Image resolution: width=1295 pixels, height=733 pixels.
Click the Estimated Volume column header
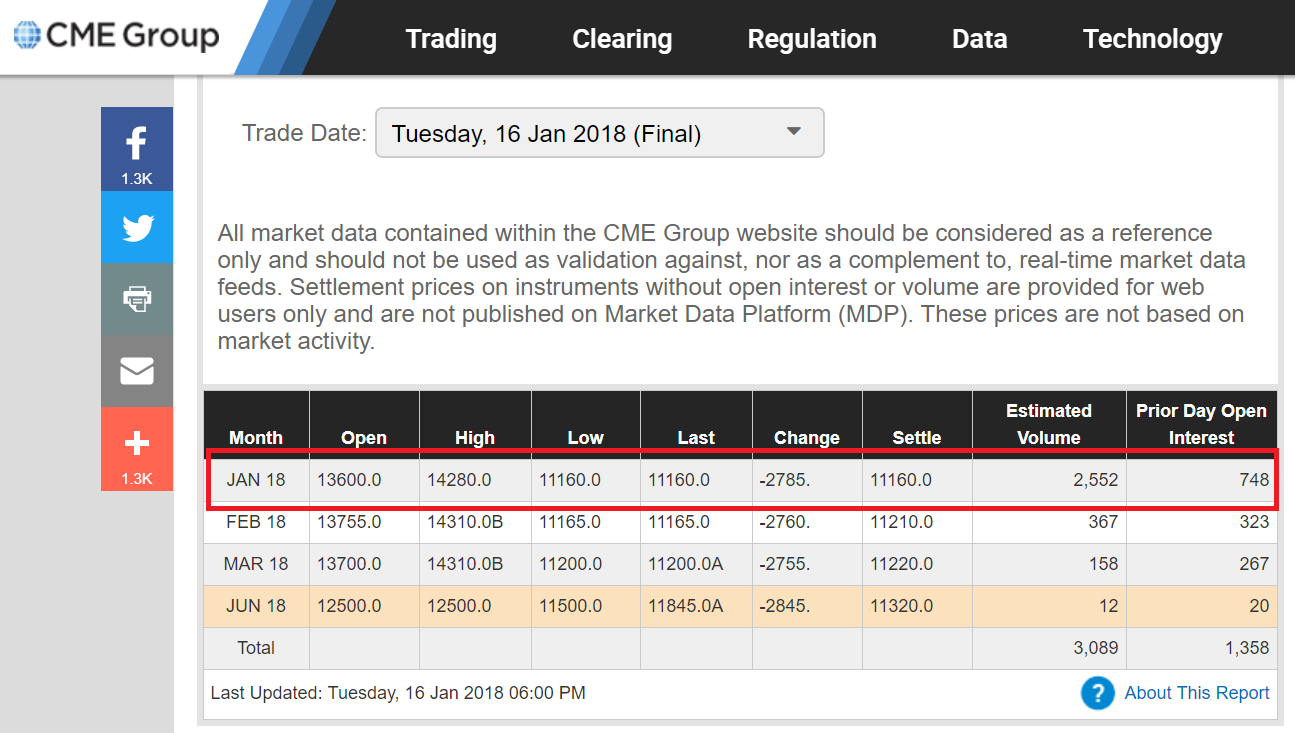pyautogui.click(x=1048, y=424)
